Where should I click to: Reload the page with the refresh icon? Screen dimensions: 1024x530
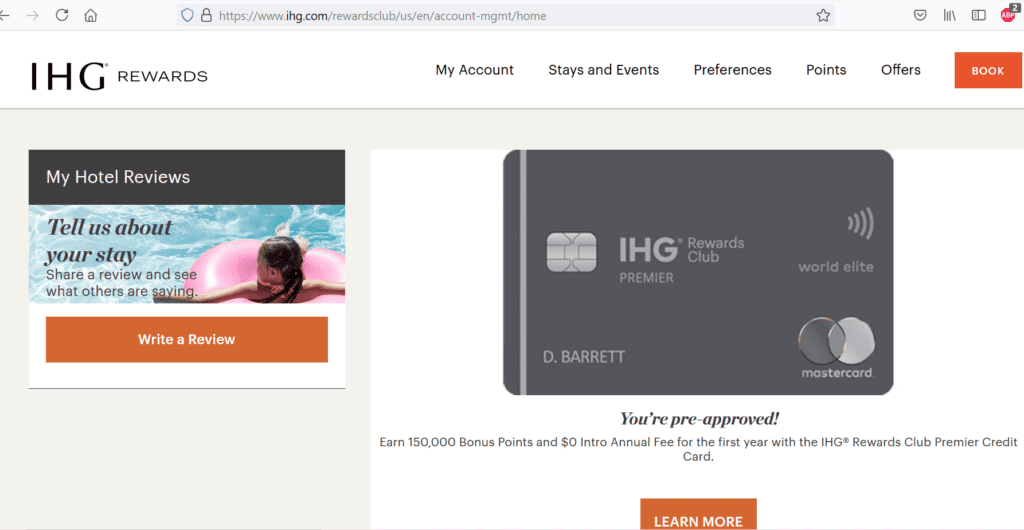(61, 16)
